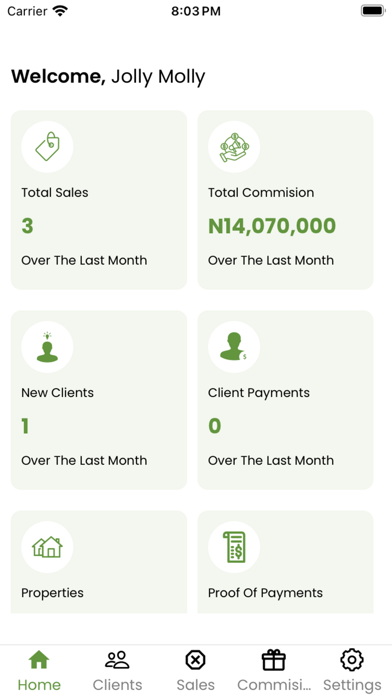Open the Commission tab with gift icon
Viewport: 392px width, 696px height.
(273, 670)
